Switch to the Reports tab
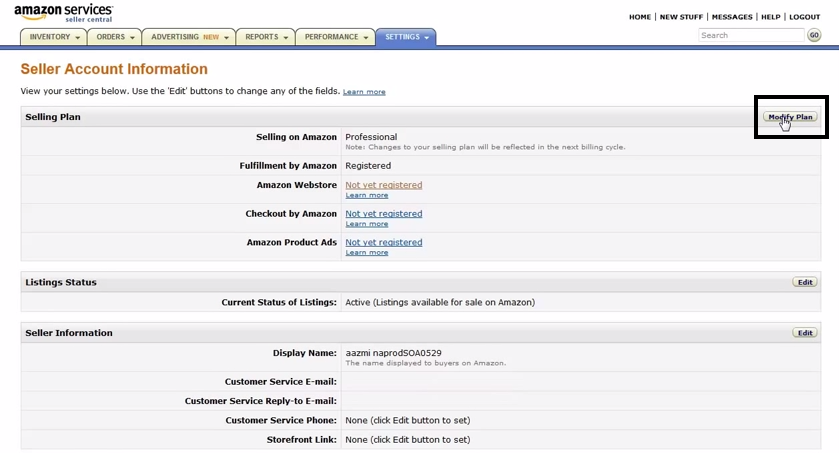 tap(265, 37)
